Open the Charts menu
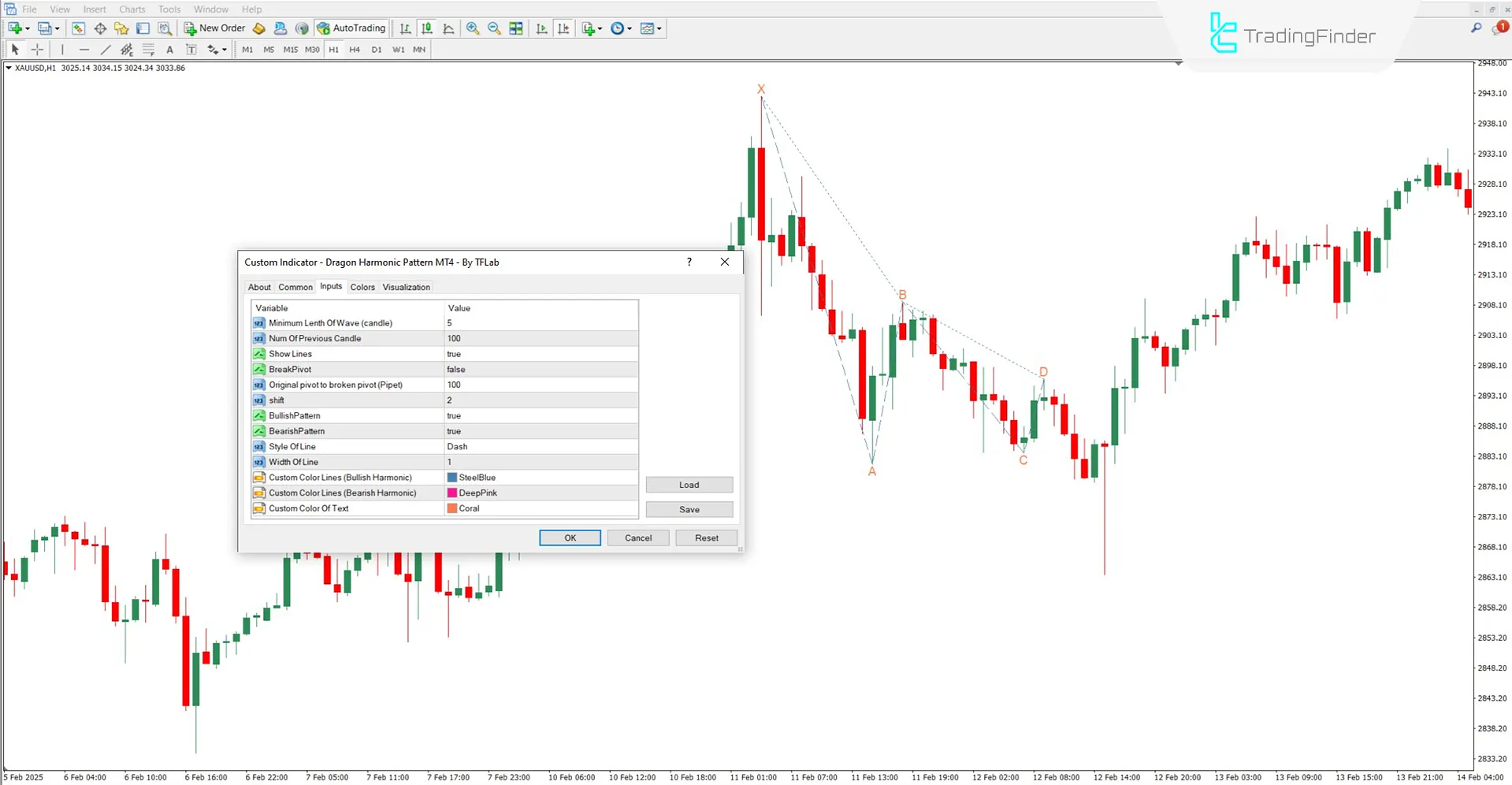The height and width of the screenshot is (785, 1512). [x=132, y=9]
